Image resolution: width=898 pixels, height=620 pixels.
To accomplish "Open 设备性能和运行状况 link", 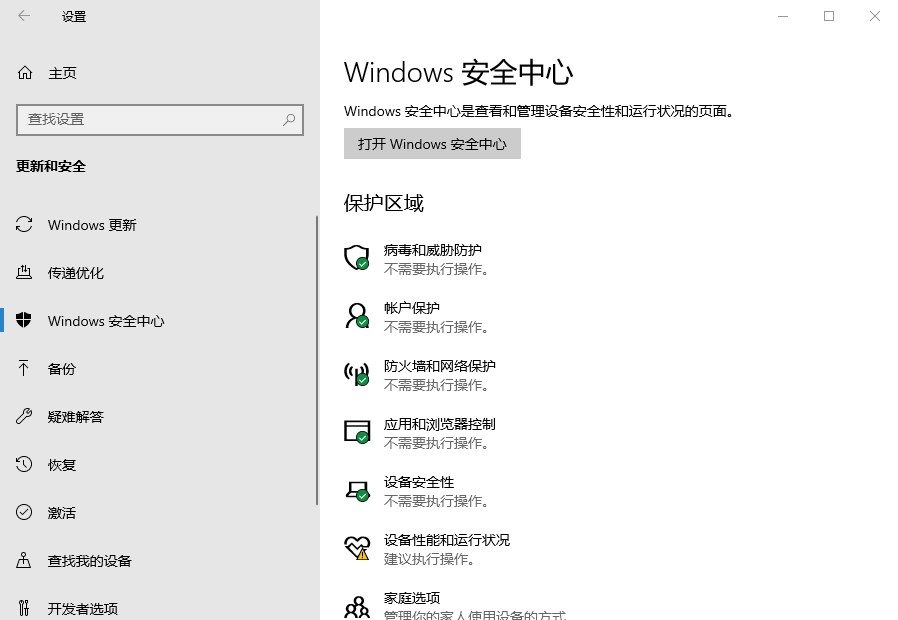I will tap(447, 540).
